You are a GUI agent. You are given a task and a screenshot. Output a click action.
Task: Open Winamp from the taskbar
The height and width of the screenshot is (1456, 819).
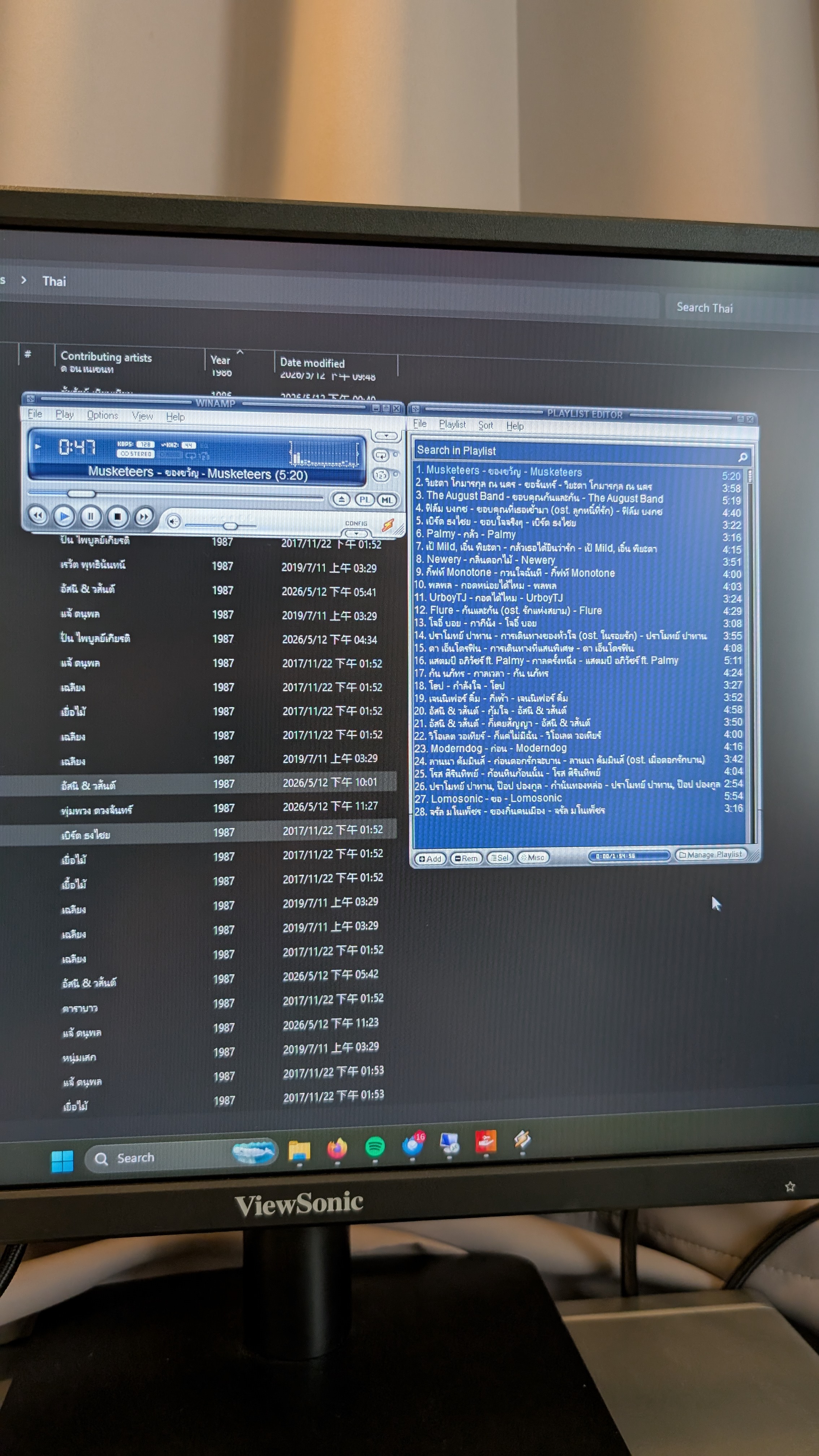point(522,1139)
